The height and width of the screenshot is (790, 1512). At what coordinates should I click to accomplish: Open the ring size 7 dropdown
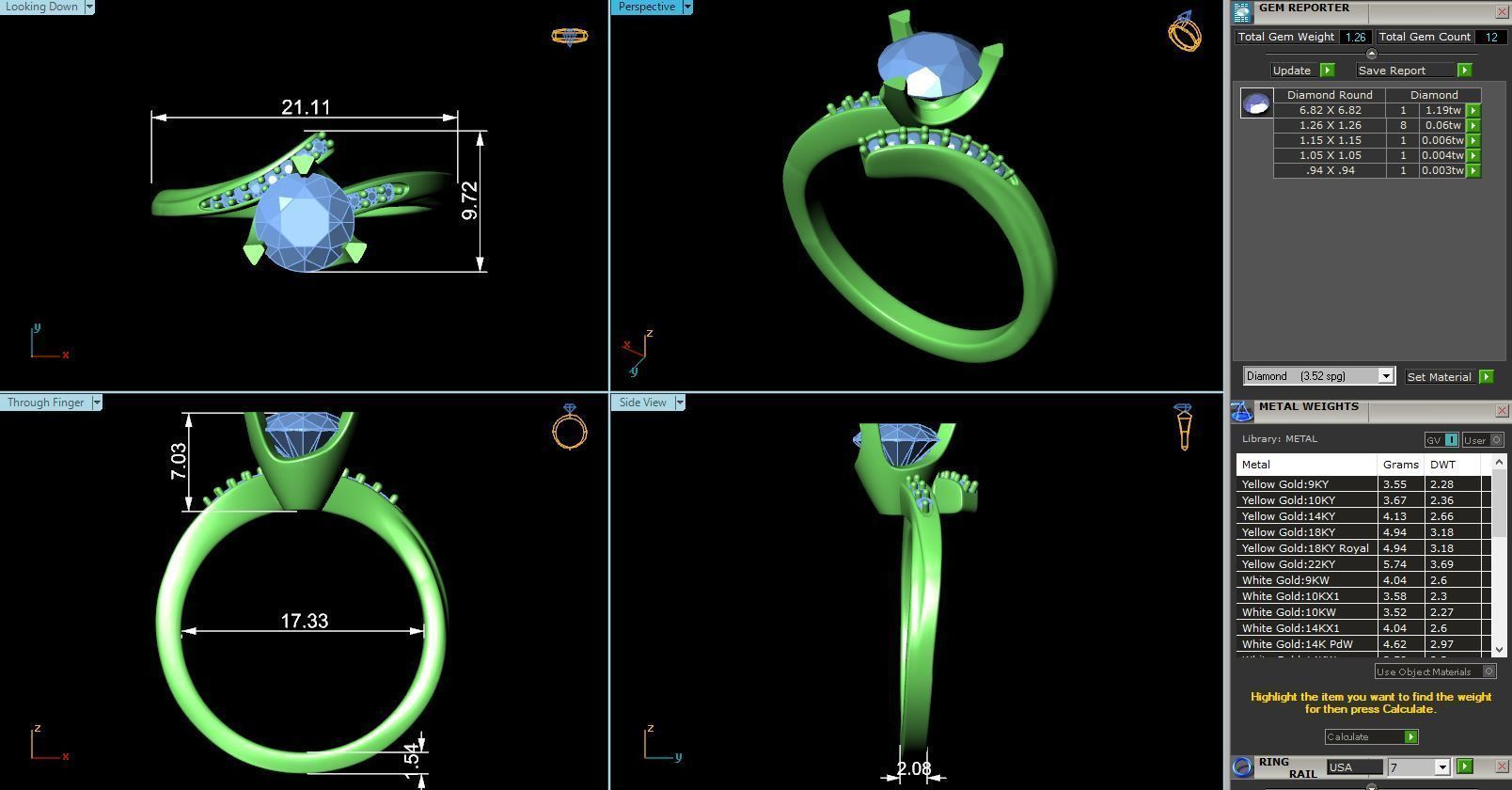tap(1441, 767)
